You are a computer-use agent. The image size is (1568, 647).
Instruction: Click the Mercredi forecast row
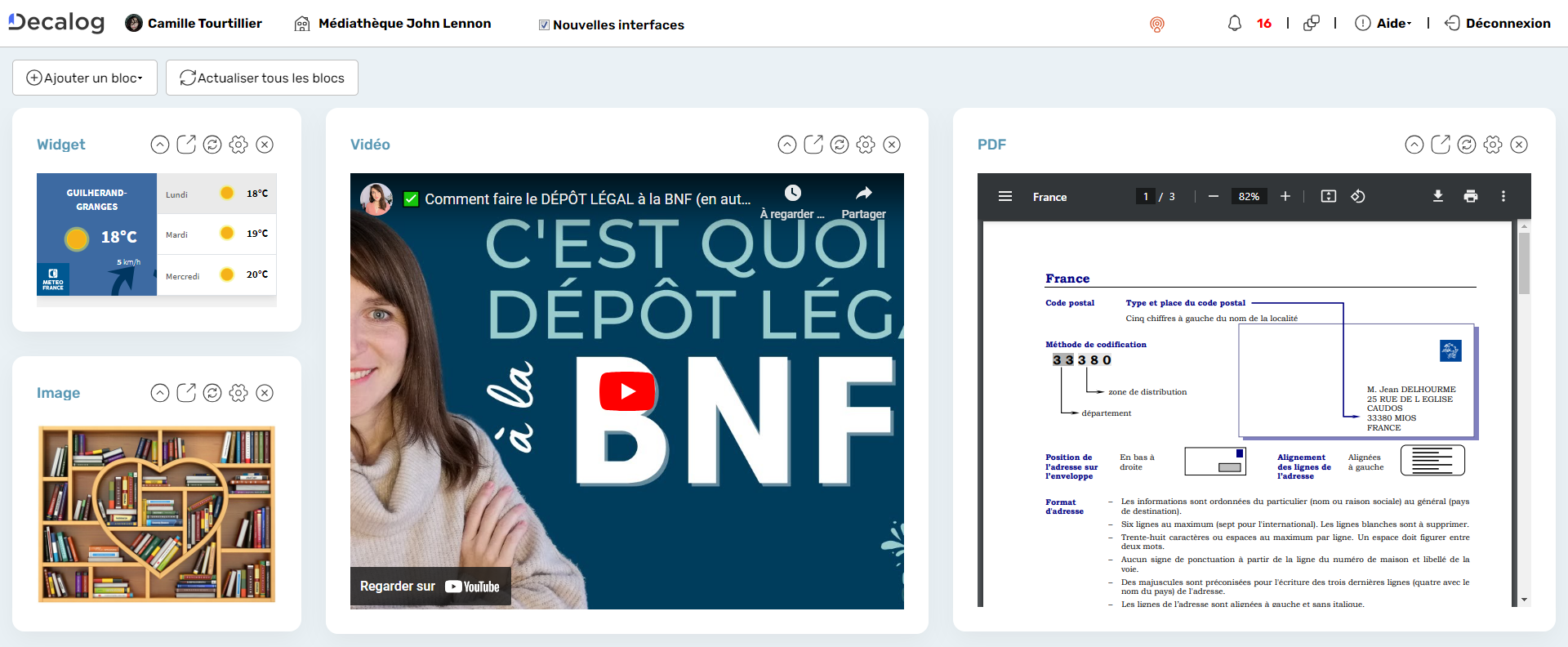(x=216, y=275)
